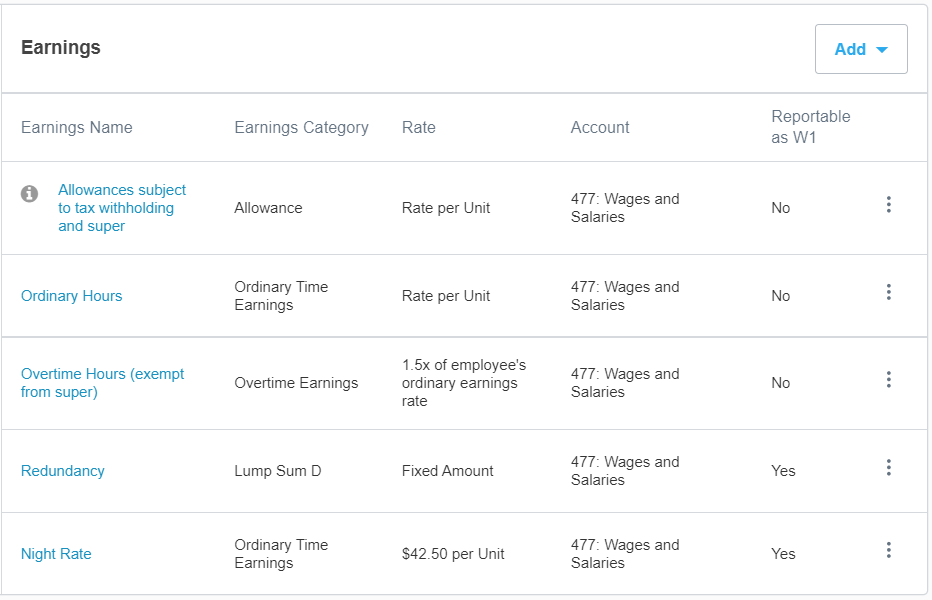The image size is (932, 600).
Task: Click info icon beside Allowances earnings row
Action: (30, 193)
